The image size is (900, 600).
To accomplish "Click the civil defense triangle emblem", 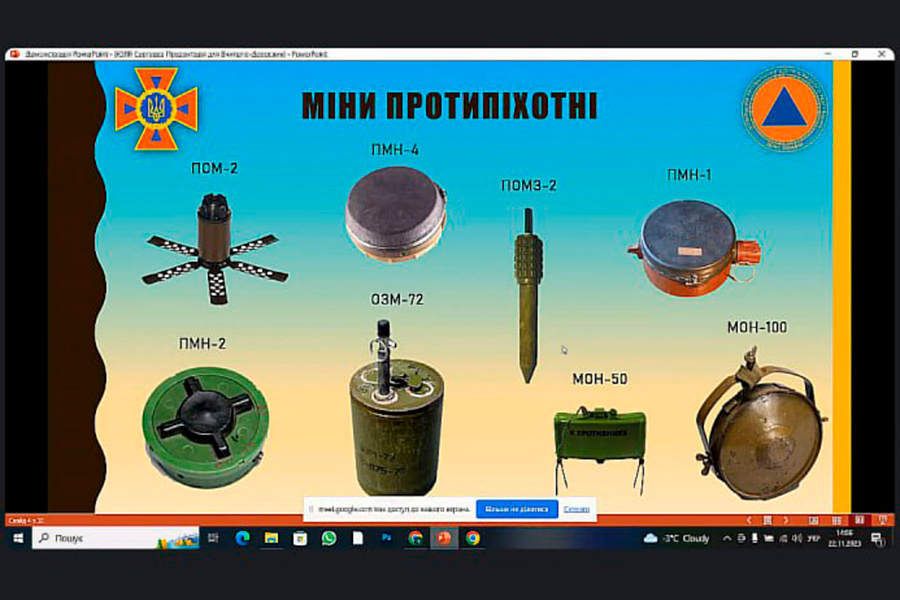I will click(x=784, y=108).
